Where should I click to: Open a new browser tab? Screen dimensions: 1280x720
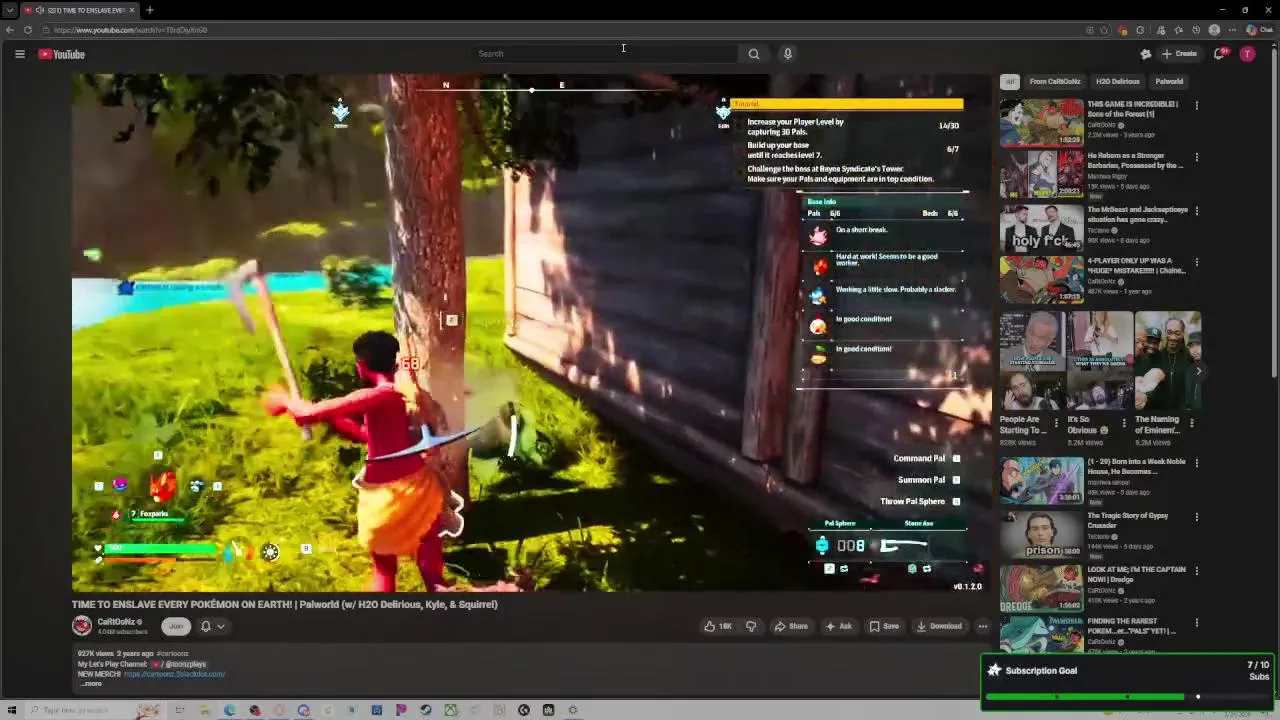click(x=149, y=10)
